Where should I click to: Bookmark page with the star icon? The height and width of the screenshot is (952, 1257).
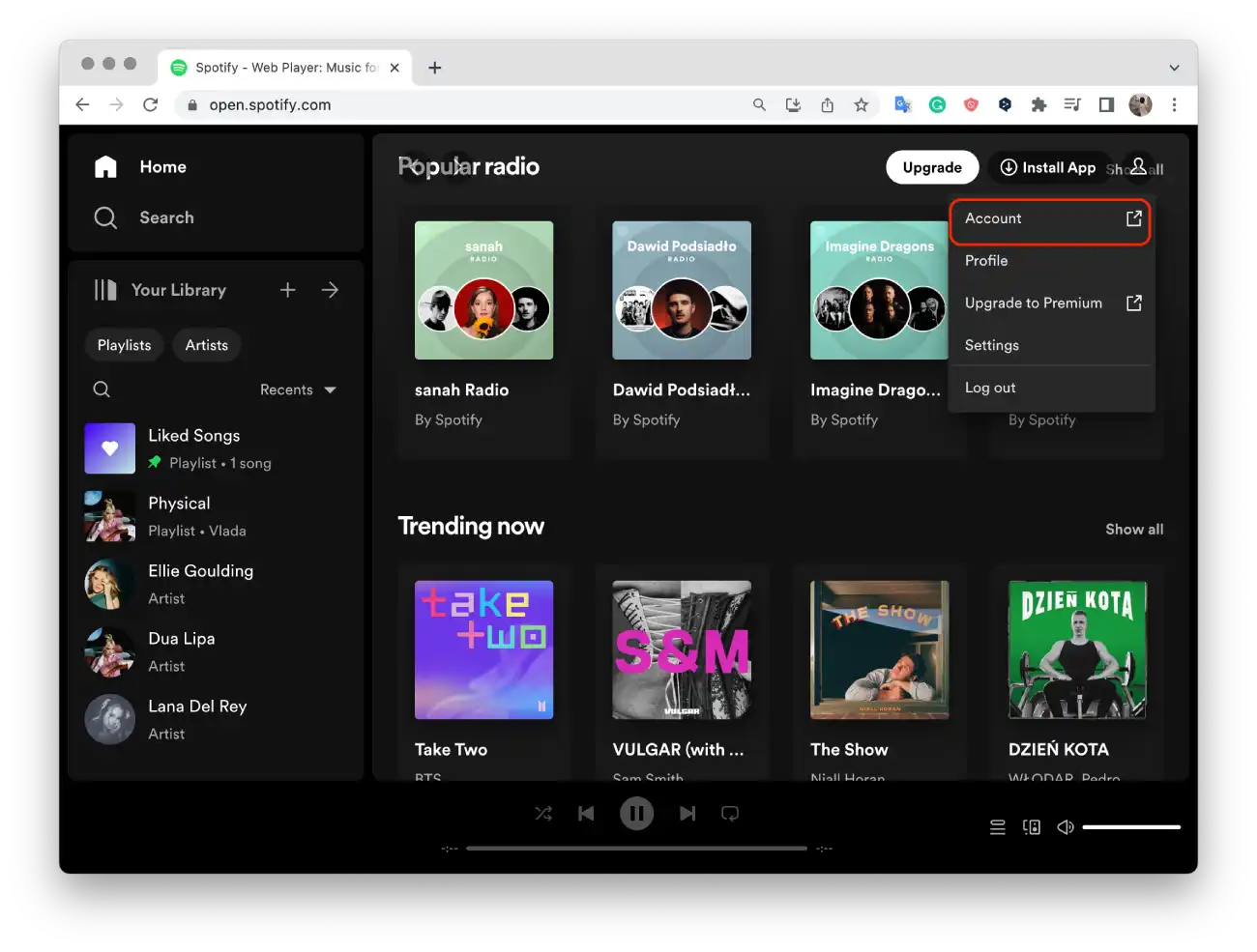[x=861, y=105]
